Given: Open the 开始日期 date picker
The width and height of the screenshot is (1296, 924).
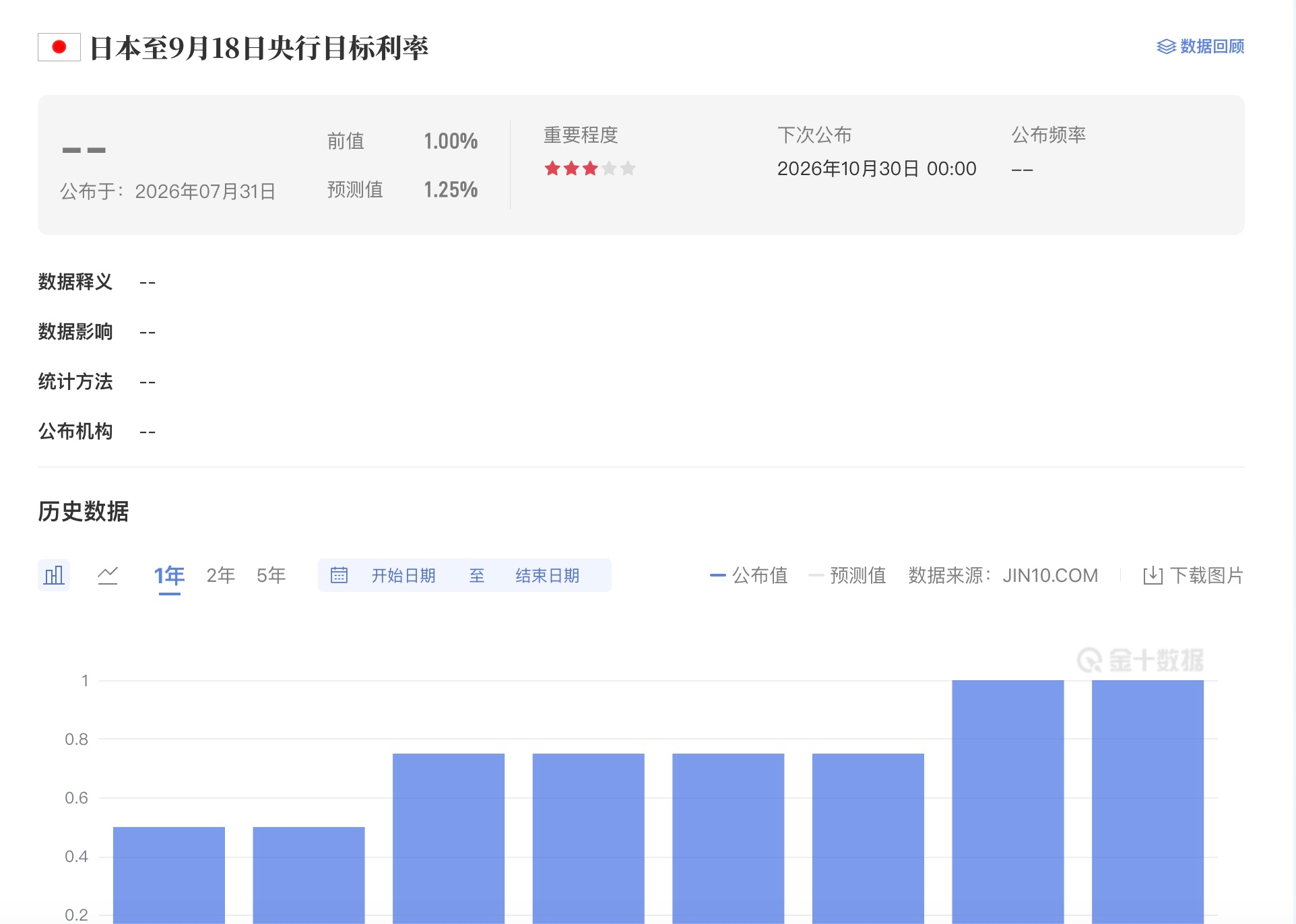Looking at the screenshot, I should [403, 575].
